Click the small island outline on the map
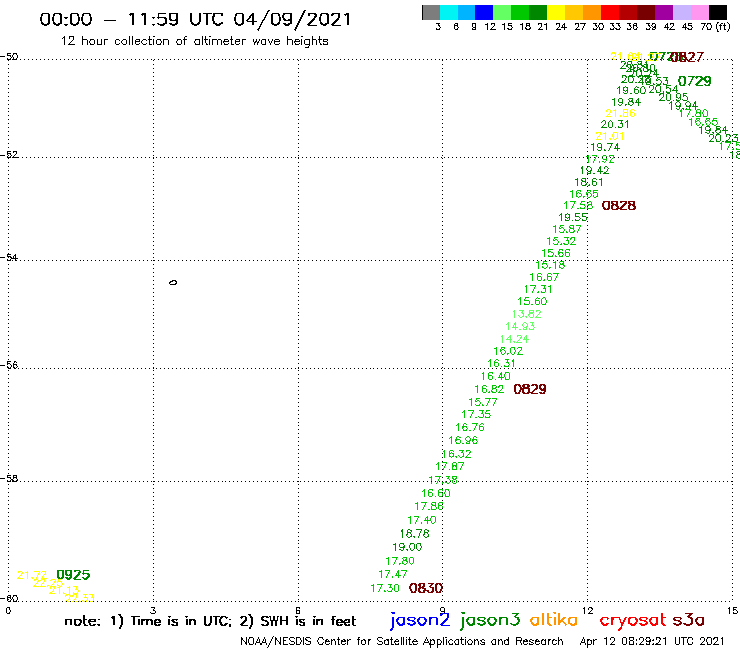 point(173,283)
